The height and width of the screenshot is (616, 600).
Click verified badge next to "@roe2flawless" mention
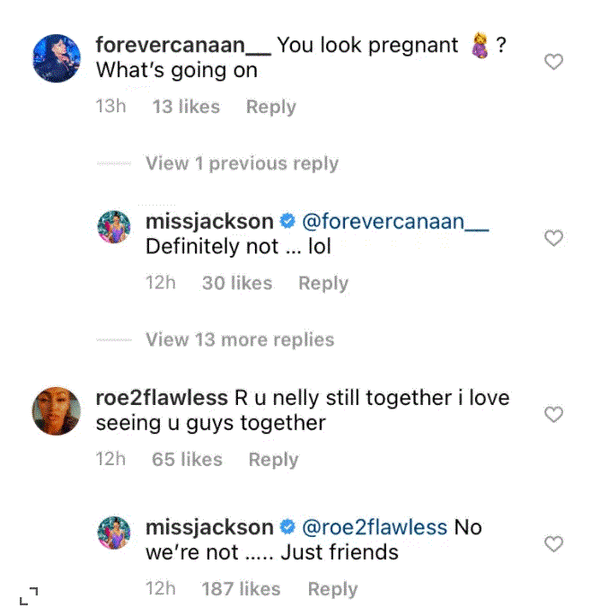pyautogui.click(x=288, y=527)
